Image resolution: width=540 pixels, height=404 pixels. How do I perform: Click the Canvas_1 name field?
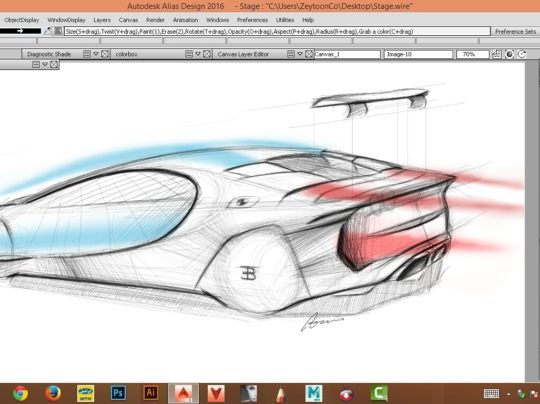point(347,54)
